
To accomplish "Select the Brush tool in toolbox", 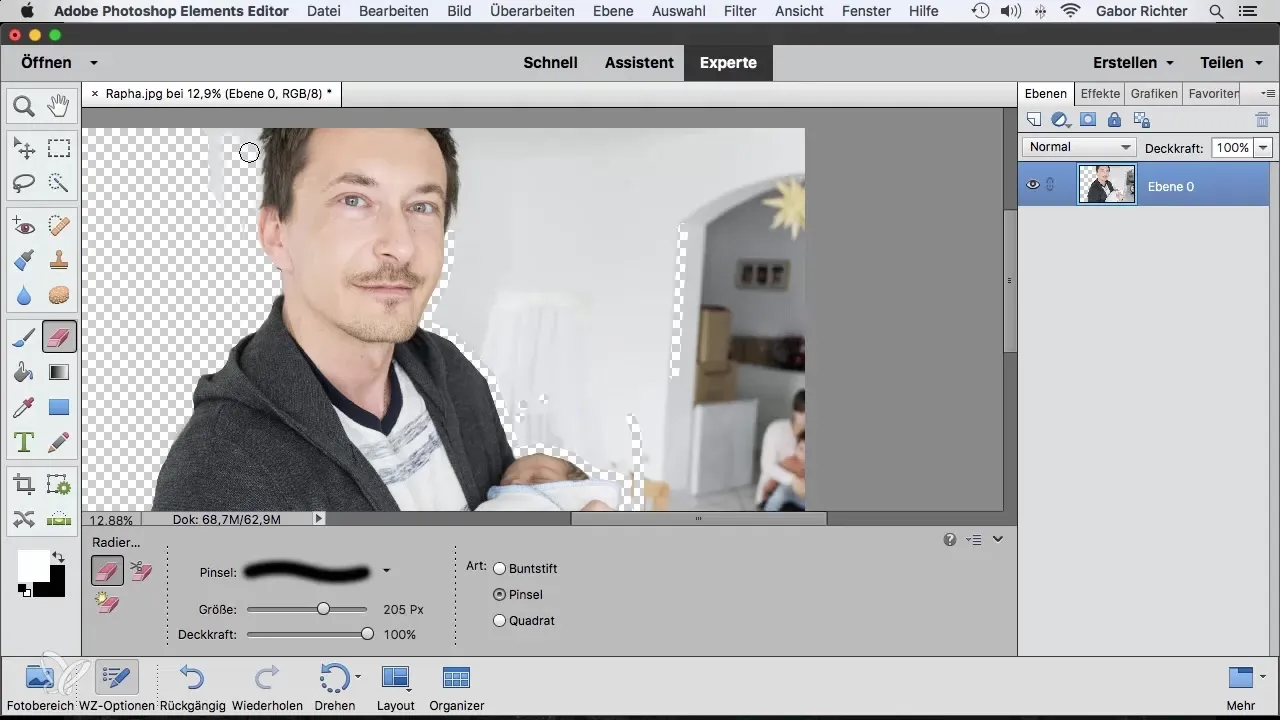I will tap(24, 338).
